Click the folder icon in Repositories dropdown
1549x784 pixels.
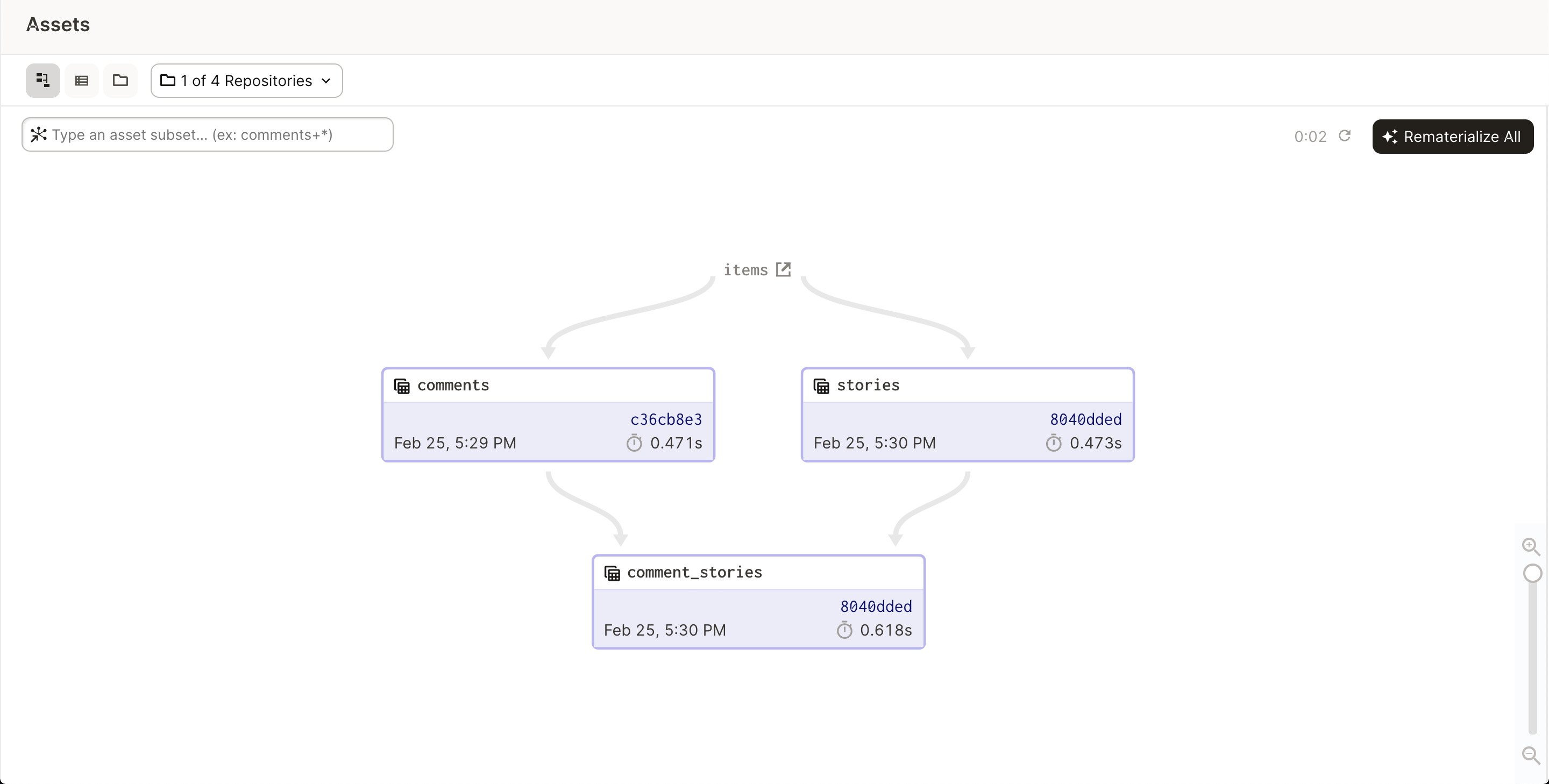point(168,81)
